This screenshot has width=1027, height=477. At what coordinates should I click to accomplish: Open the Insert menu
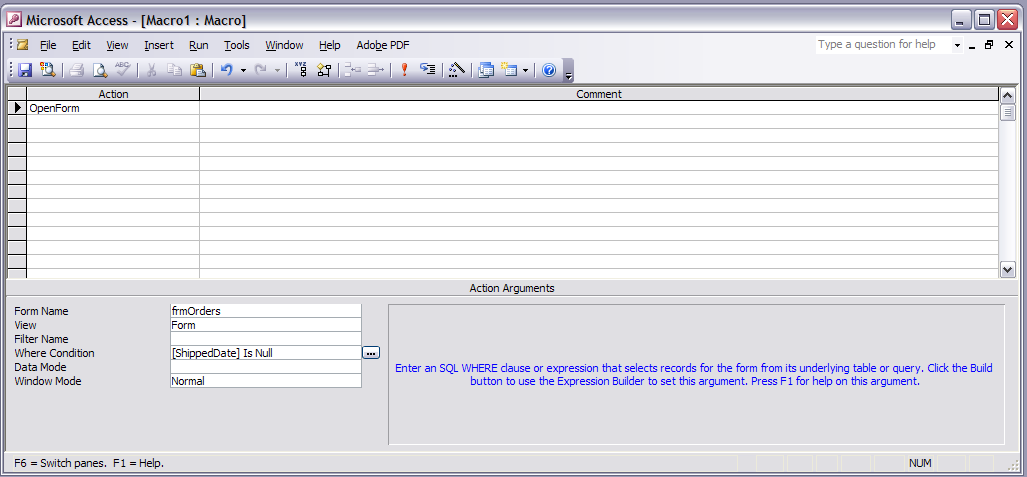[159, 45]
